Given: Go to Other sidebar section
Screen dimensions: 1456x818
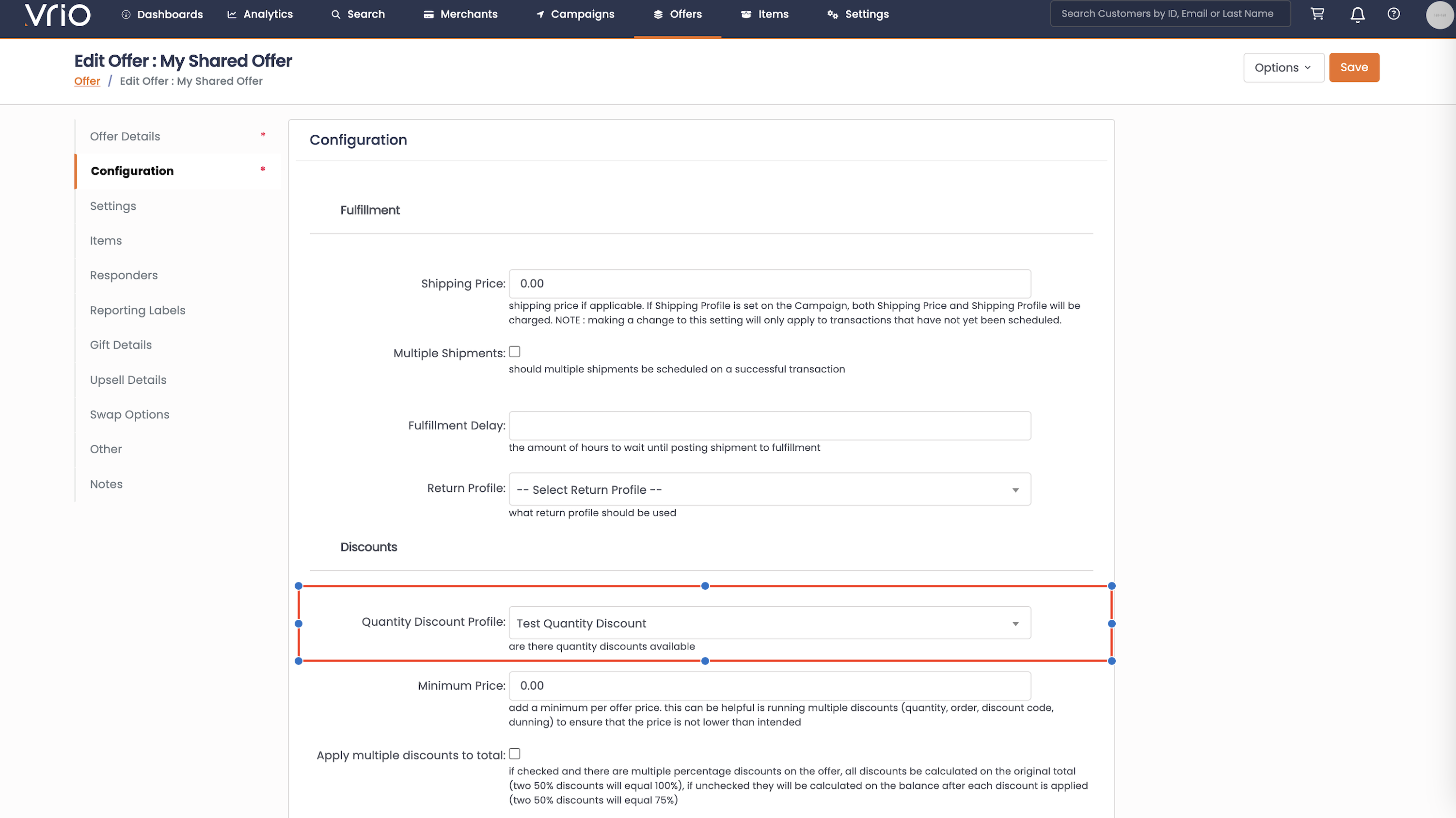Looking at the screenshot, I should [x=179, y=449].
